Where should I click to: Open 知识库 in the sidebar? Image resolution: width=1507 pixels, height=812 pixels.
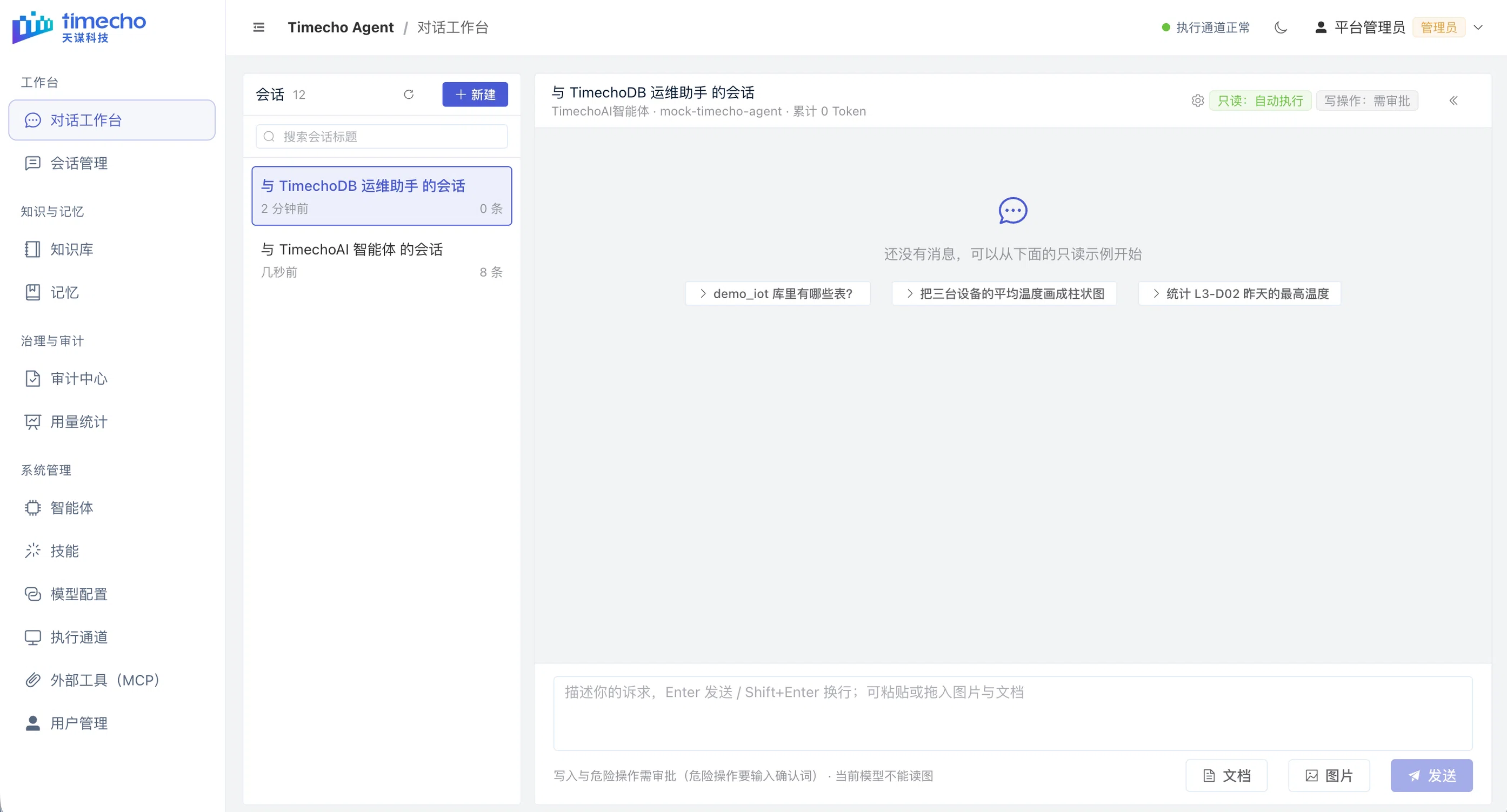click(x=112, y=250)
